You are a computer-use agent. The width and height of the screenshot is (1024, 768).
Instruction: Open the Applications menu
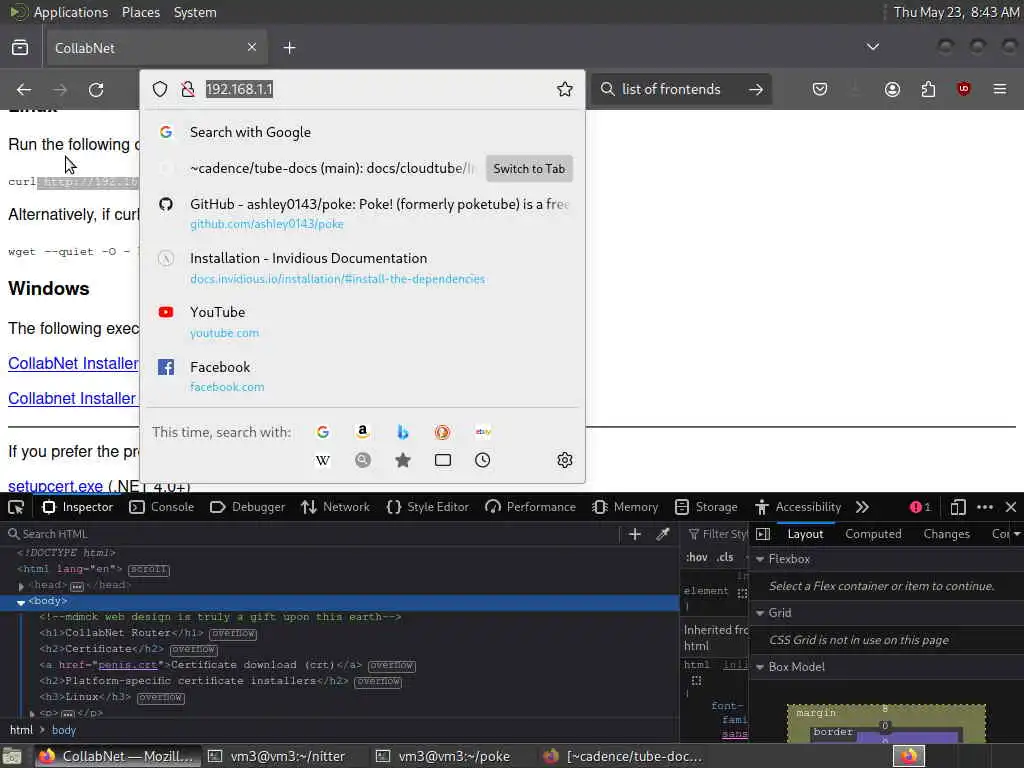(71, 12)
